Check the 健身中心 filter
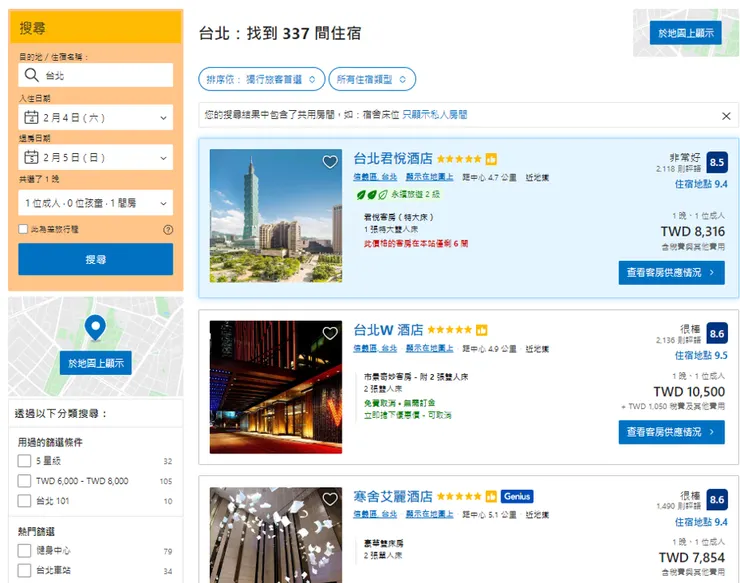 point(24,550)
